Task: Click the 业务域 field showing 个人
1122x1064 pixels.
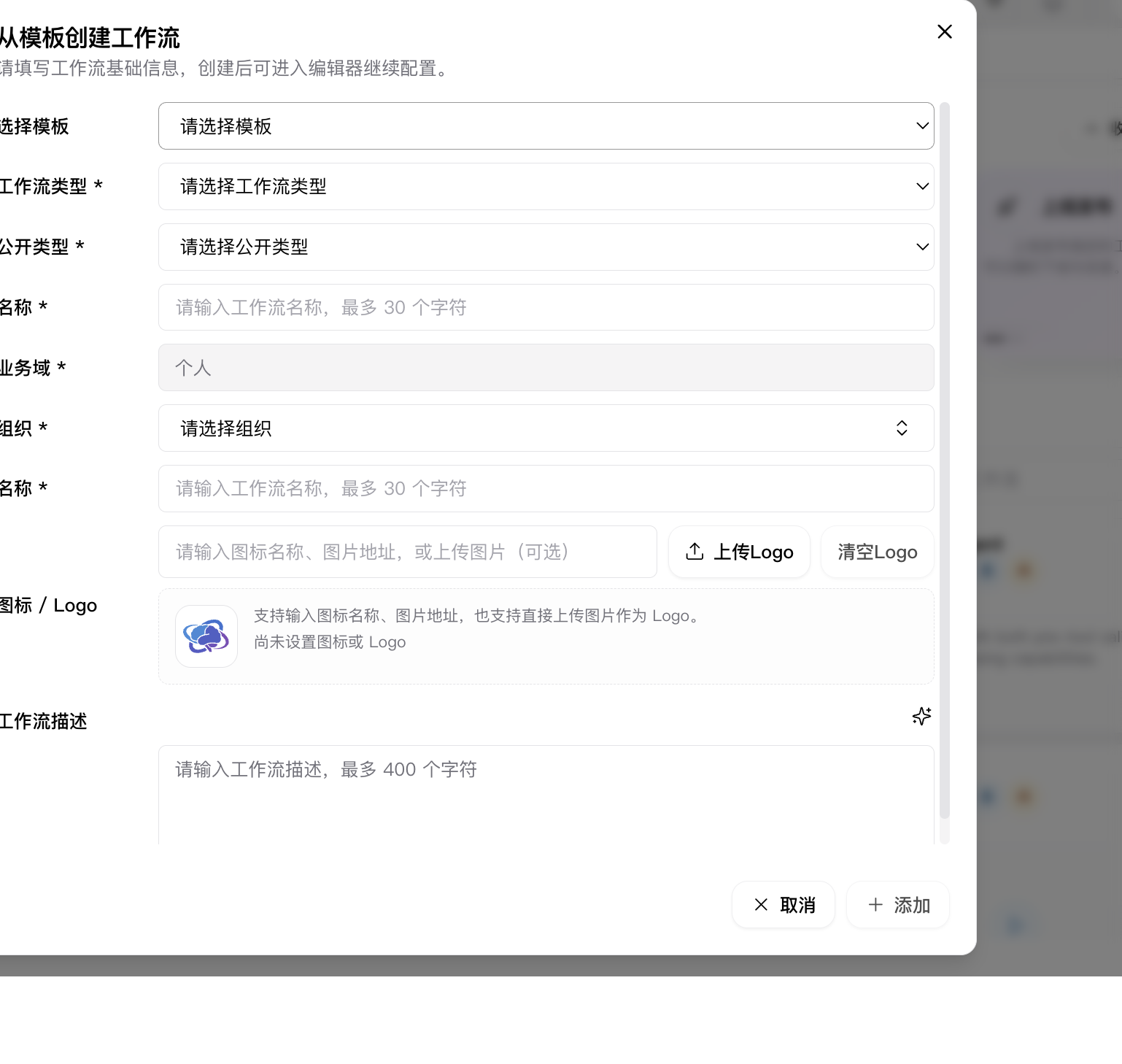Action: click(x=546, y=368)
